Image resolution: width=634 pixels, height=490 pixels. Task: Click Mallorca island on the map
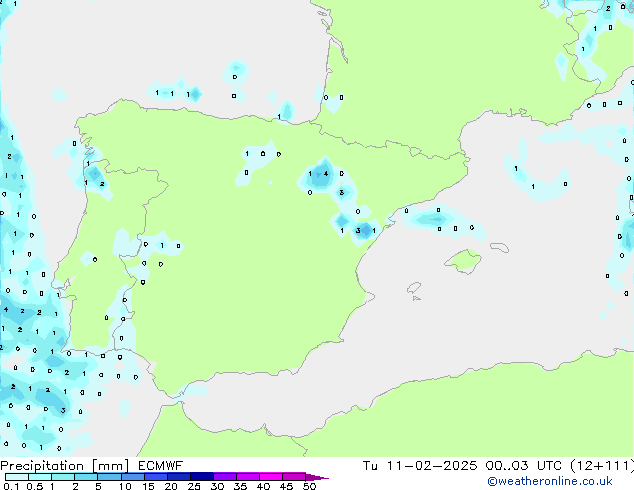coord(463,261)
